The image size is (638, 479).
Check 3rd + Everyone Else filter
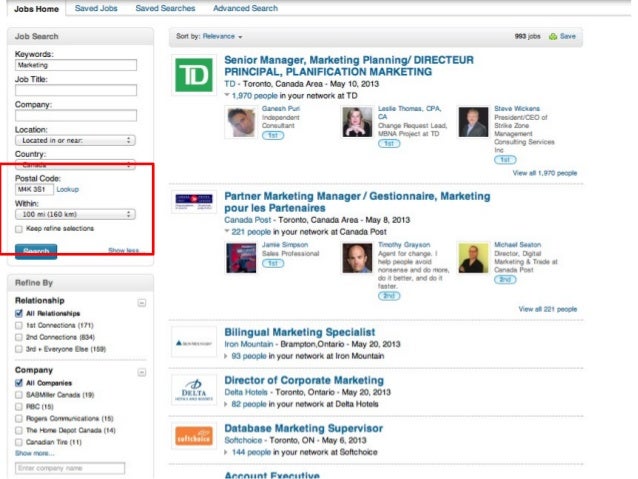[x=19, y=349]
